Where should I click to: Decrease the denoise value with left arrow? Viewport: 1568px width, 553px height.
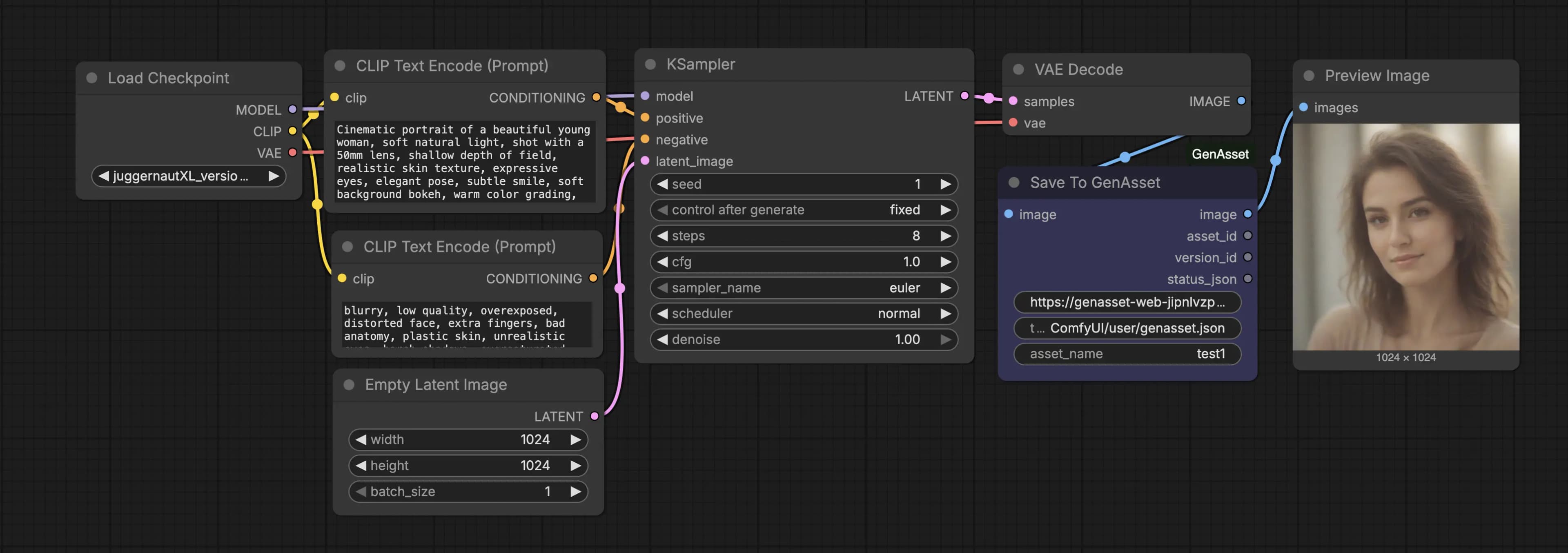click(662, 339)
